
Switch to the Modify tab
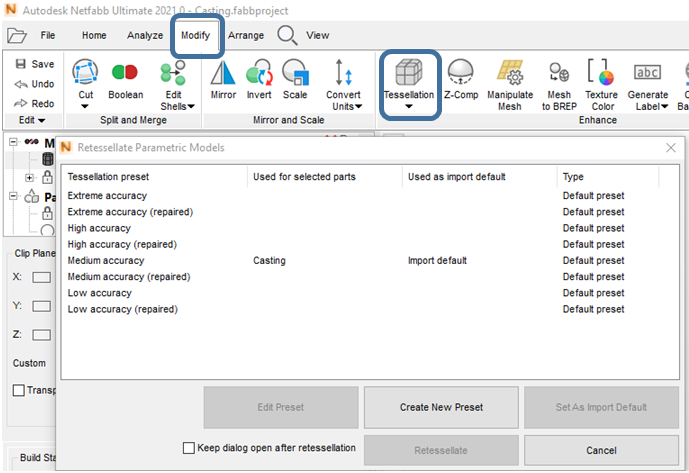pos(196,35)
